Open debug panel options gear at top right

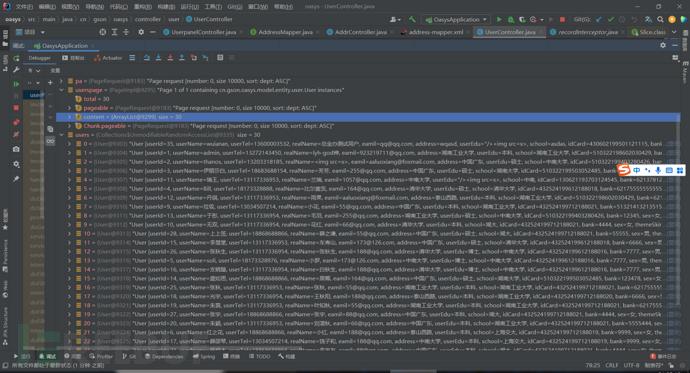coord(663,45)
